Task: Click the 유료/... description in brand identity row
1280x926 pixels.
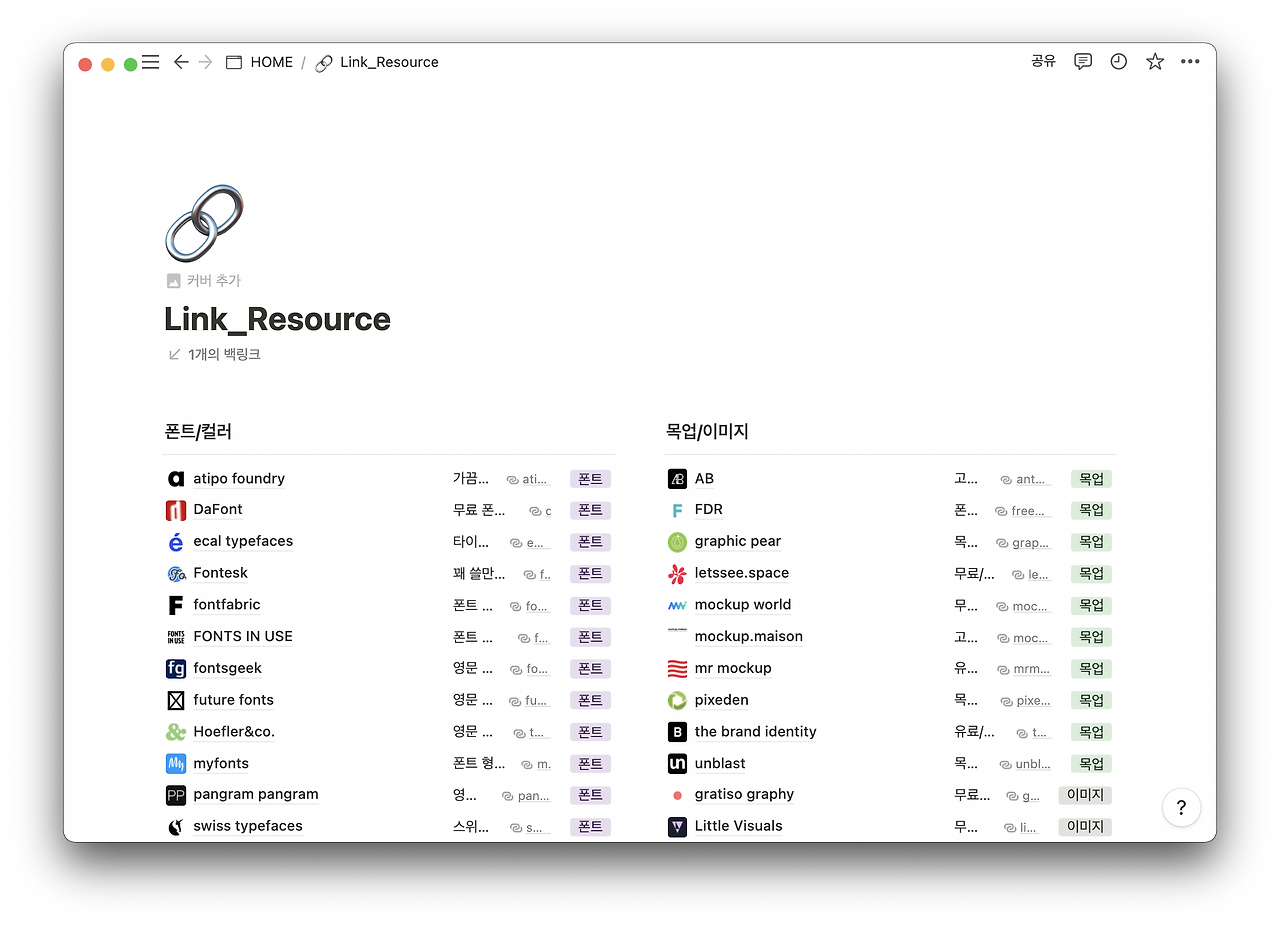Action: pos(974,732)
